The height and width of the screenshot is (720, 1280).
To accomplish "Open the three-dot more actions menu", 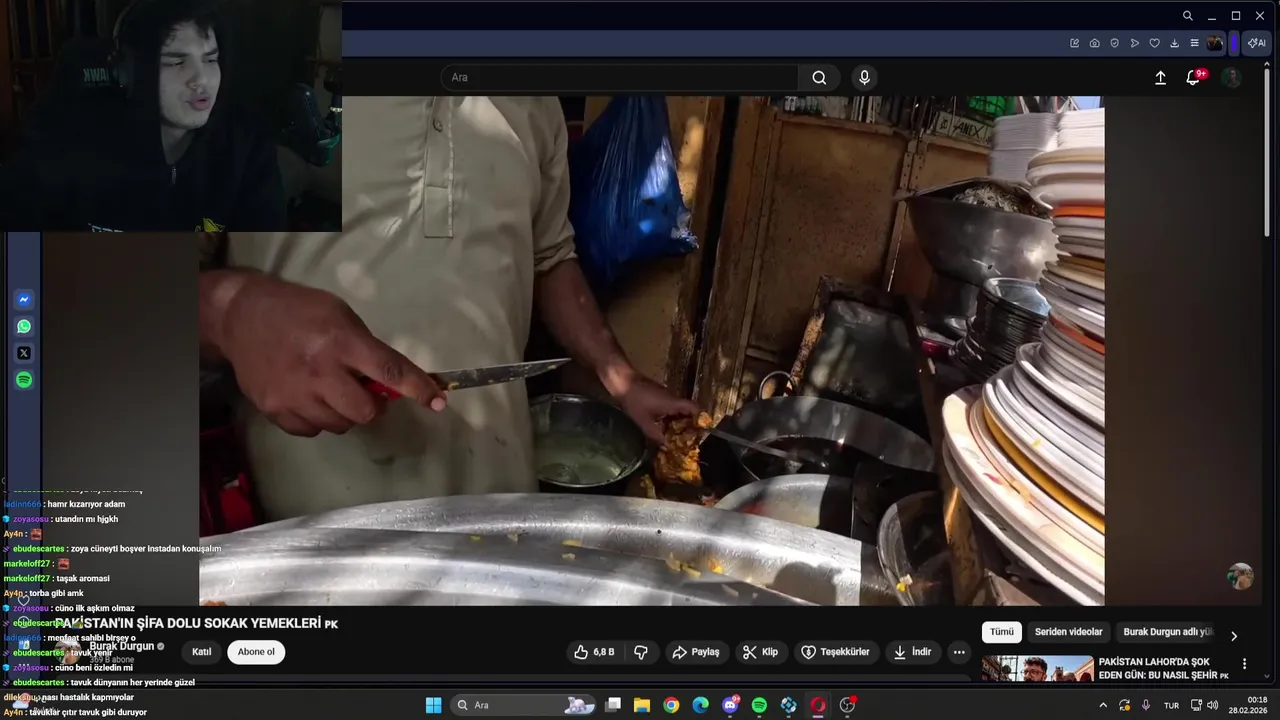I will 959,652.
